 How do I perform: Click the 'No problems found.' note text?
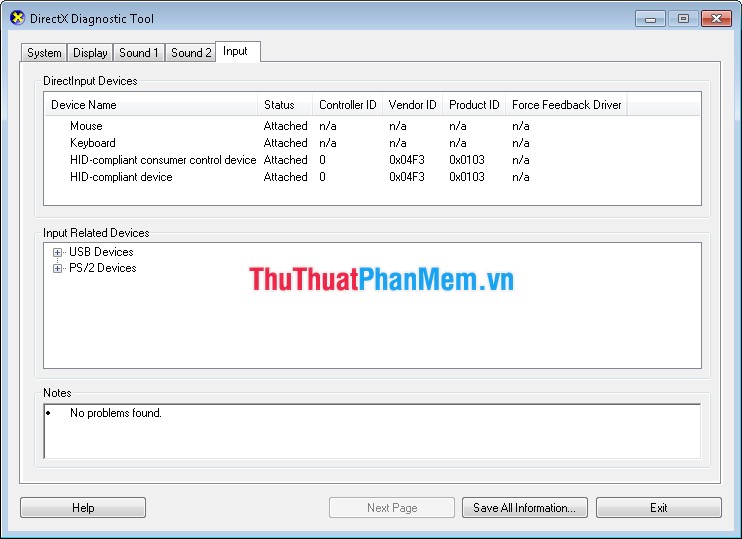coord(116,413)
